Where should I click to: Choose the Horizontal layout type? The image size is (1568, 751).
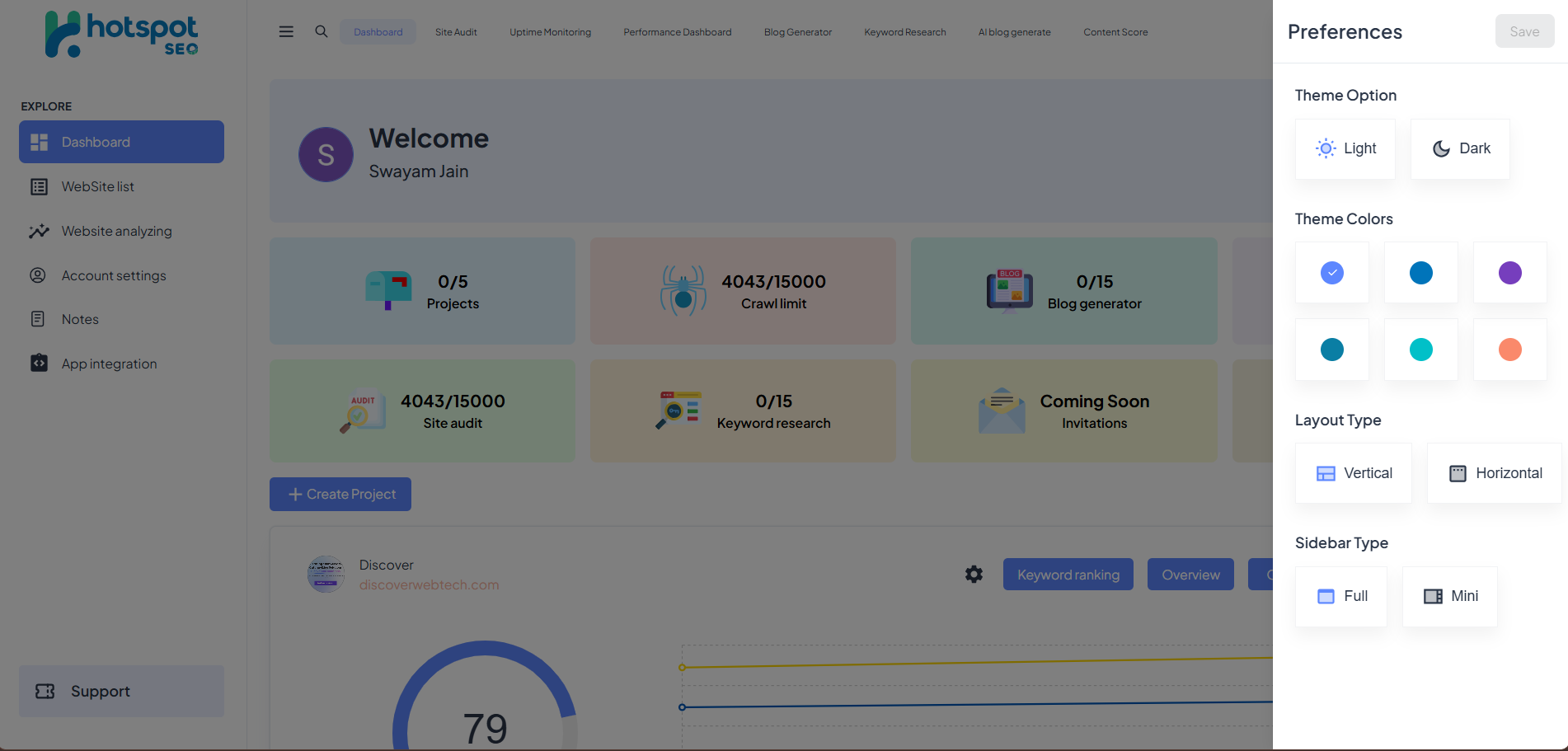(x=1494, y=473)
